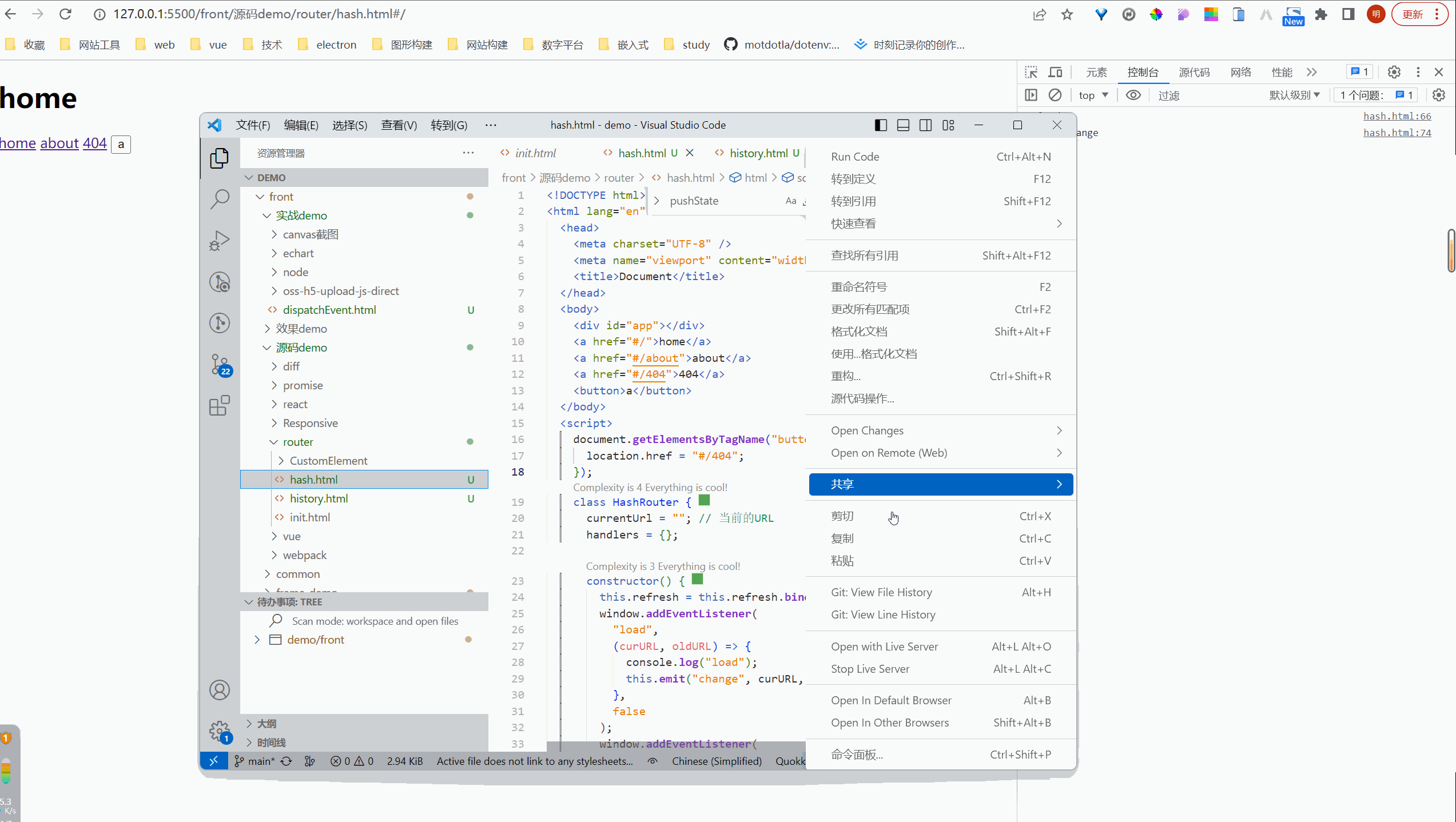Click the Accounts icon in activity bar
This screenshot has width=1456, height=822.
click(x=220, y=690)
